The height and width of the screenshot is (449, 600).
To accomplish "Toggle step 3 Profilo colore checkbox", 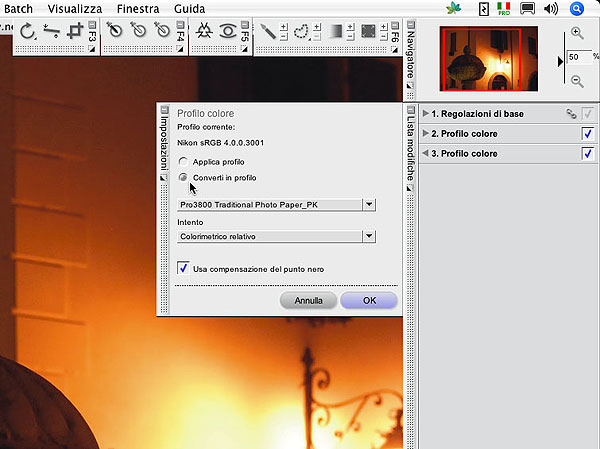I will (587, 153).
